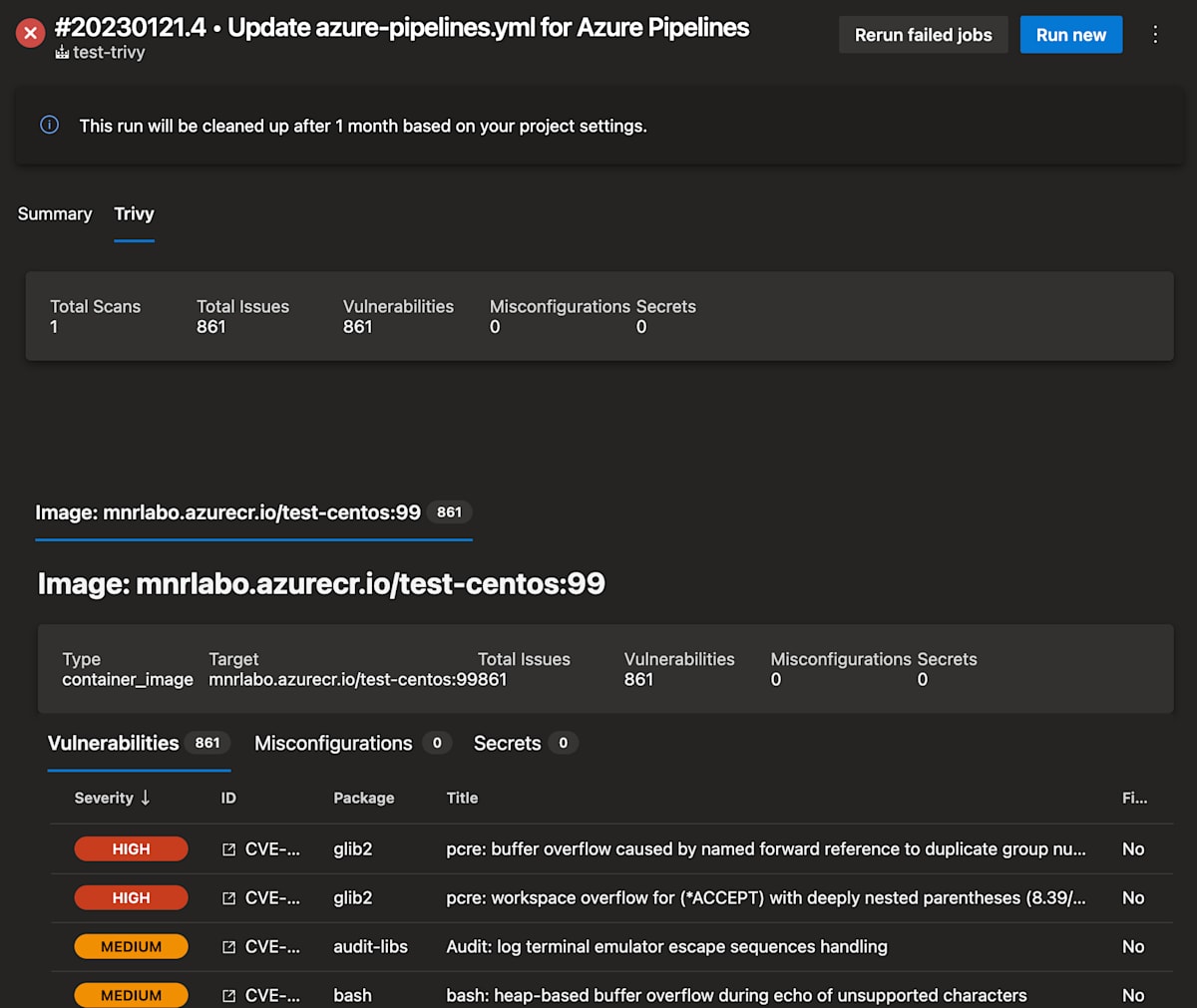Image resolution: width=1197 pixels, height=1008 pixels.
Task: Click the pipeline icon beside test-trivy
Action: (62, 53)
